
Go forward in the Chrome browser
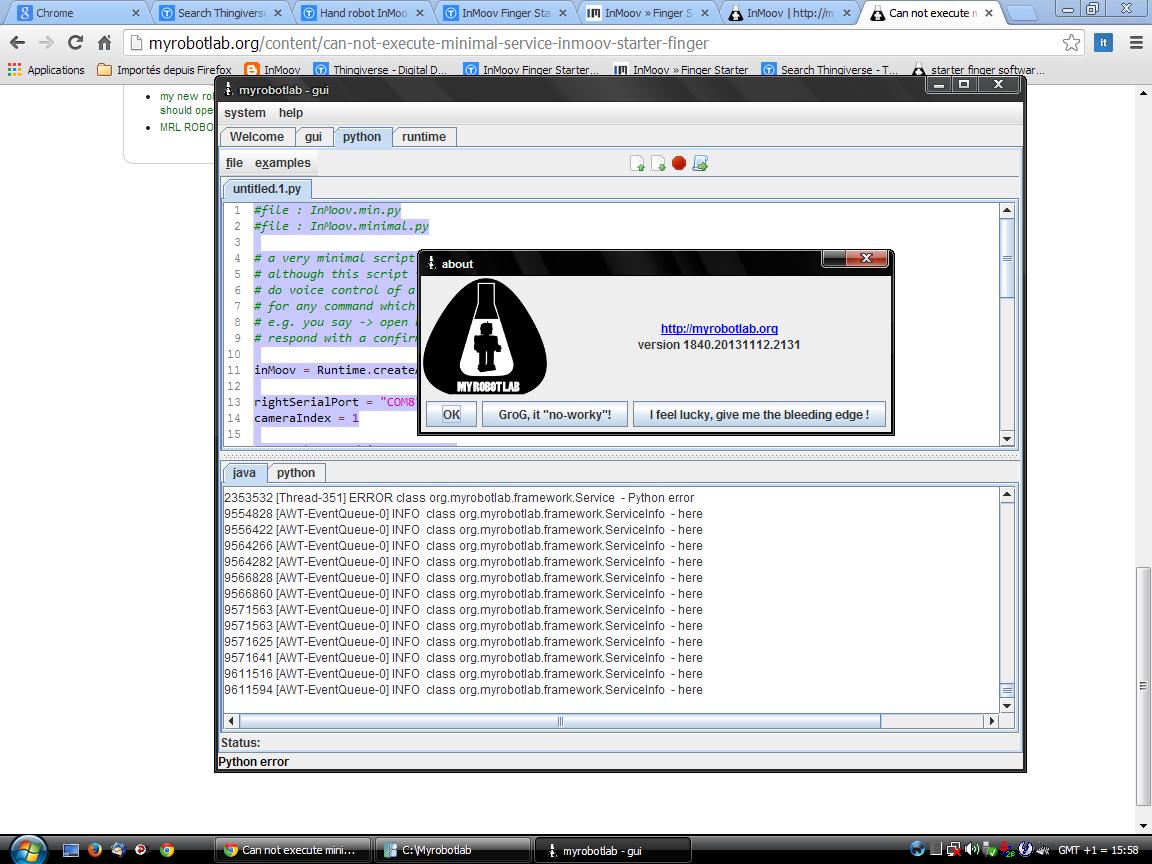pos(46,43)
